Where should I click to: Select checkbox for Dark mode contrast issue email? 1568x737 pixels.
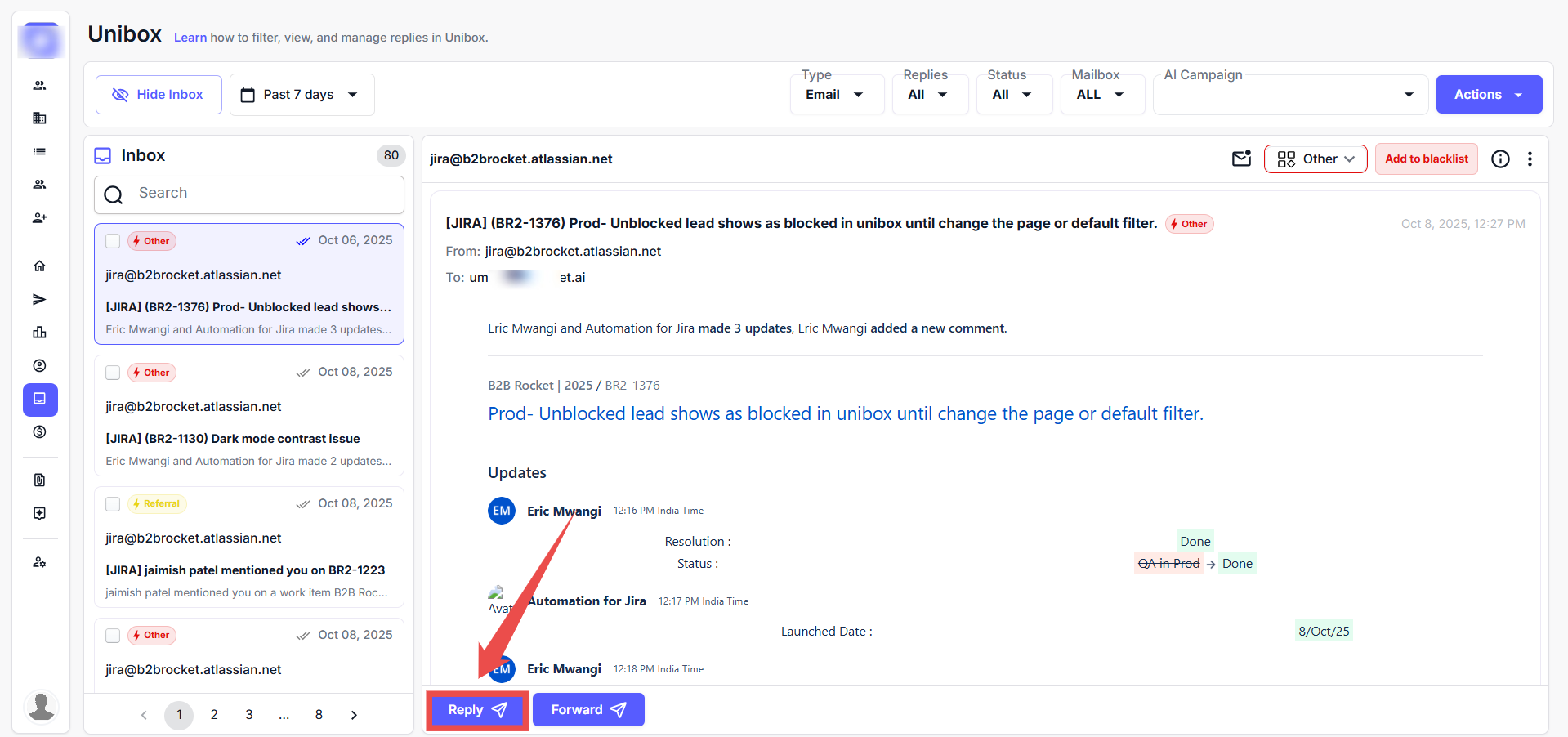114,373
